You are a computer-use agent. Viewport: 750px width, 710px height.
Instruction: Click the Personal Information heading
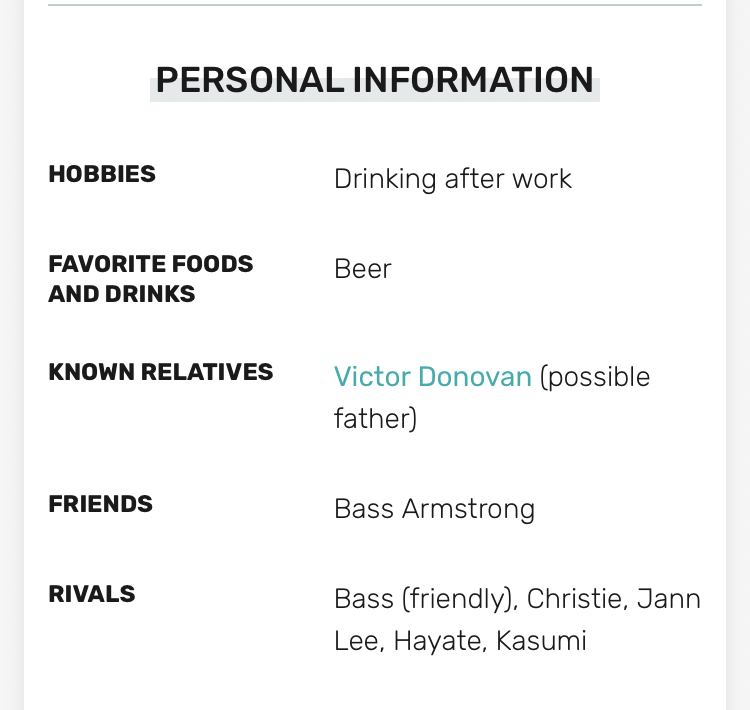tap(374, 80)
